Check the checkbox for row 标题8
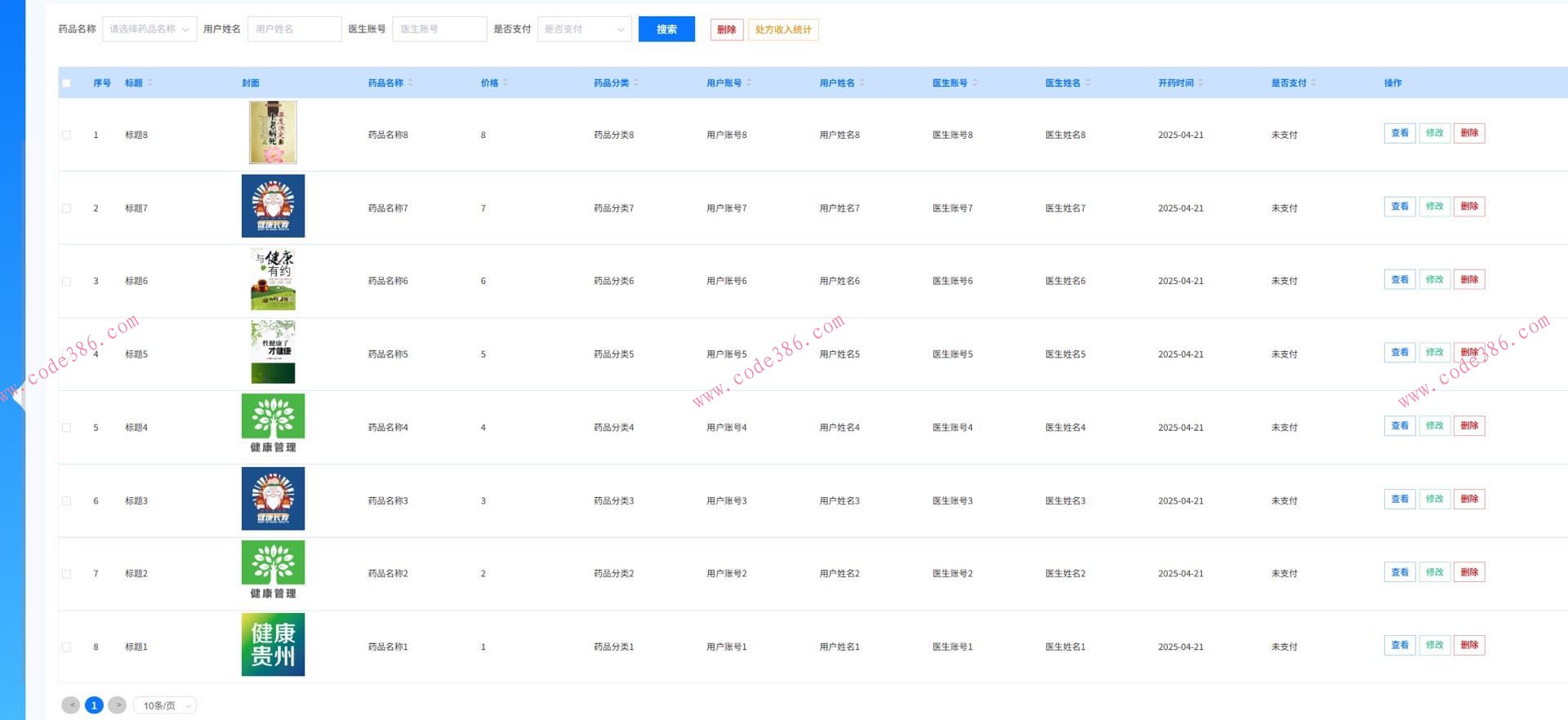 point(67,135)
